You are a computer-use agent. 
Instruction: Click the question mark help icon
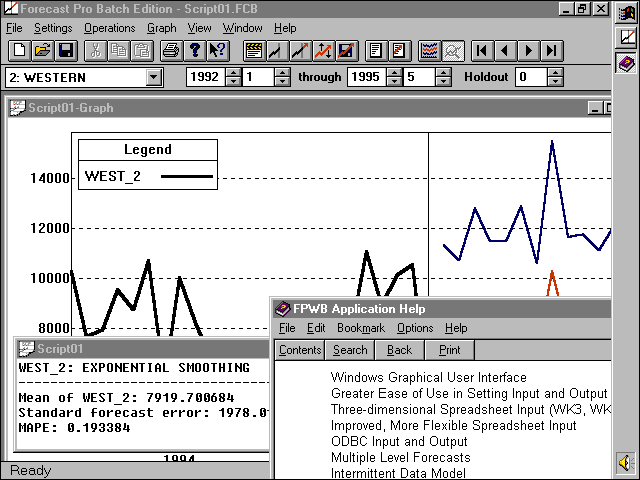(195, 51)
